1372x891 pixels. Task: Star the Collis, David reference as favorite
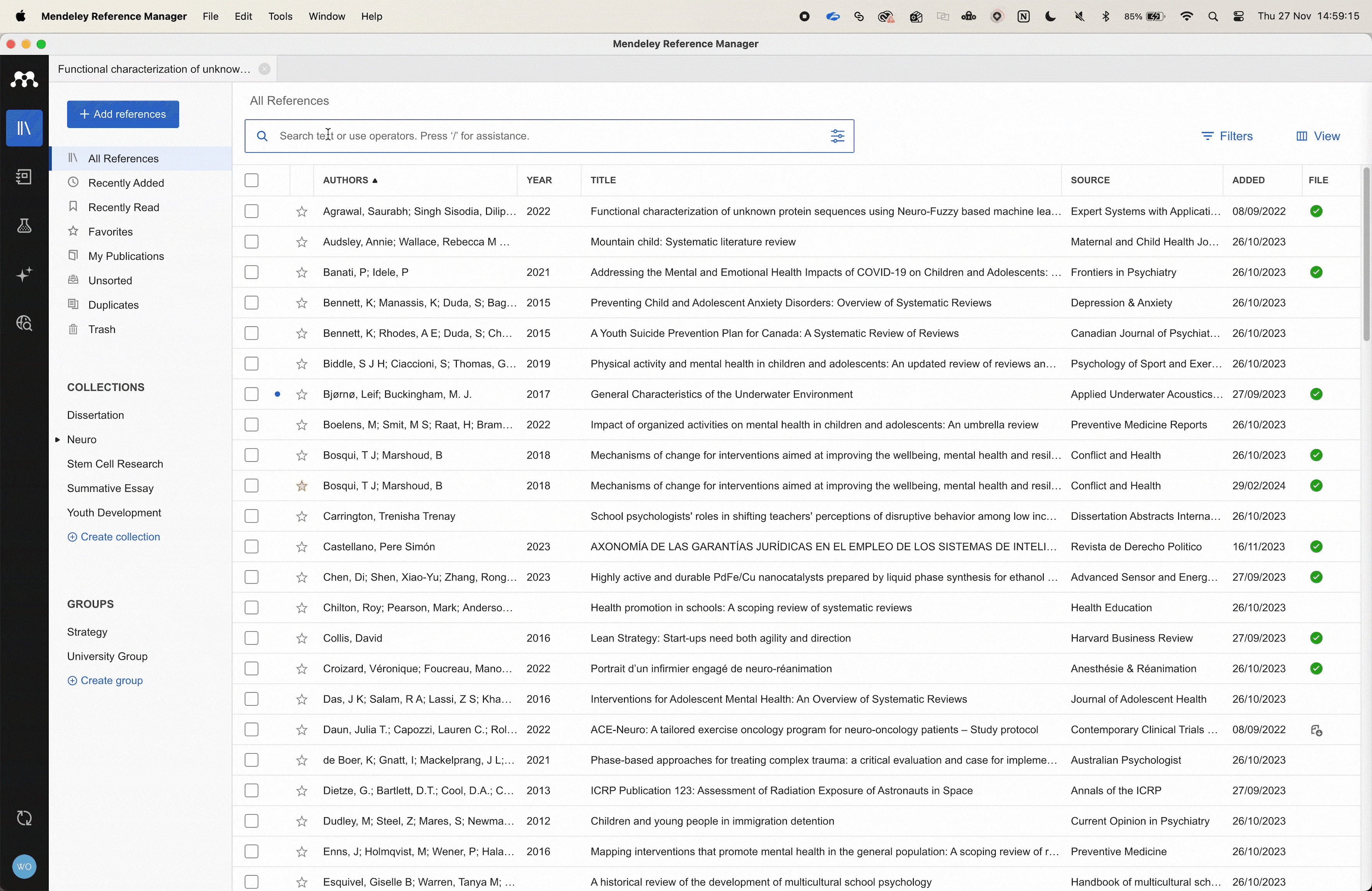point(302,638)
